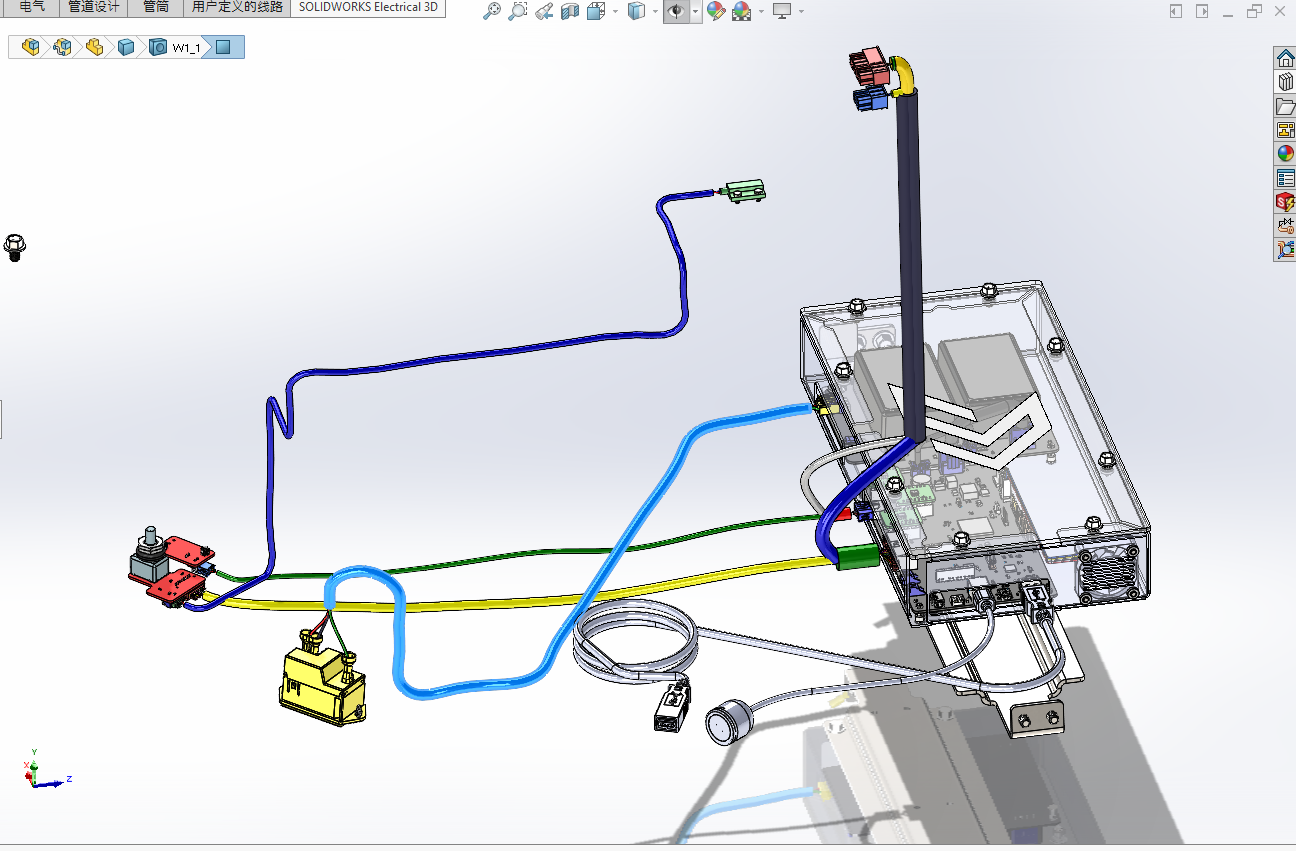Open the View Settings monitor dropdown arrow
Viewport: 1296px width, 851px height.
[x=801, y=12]
